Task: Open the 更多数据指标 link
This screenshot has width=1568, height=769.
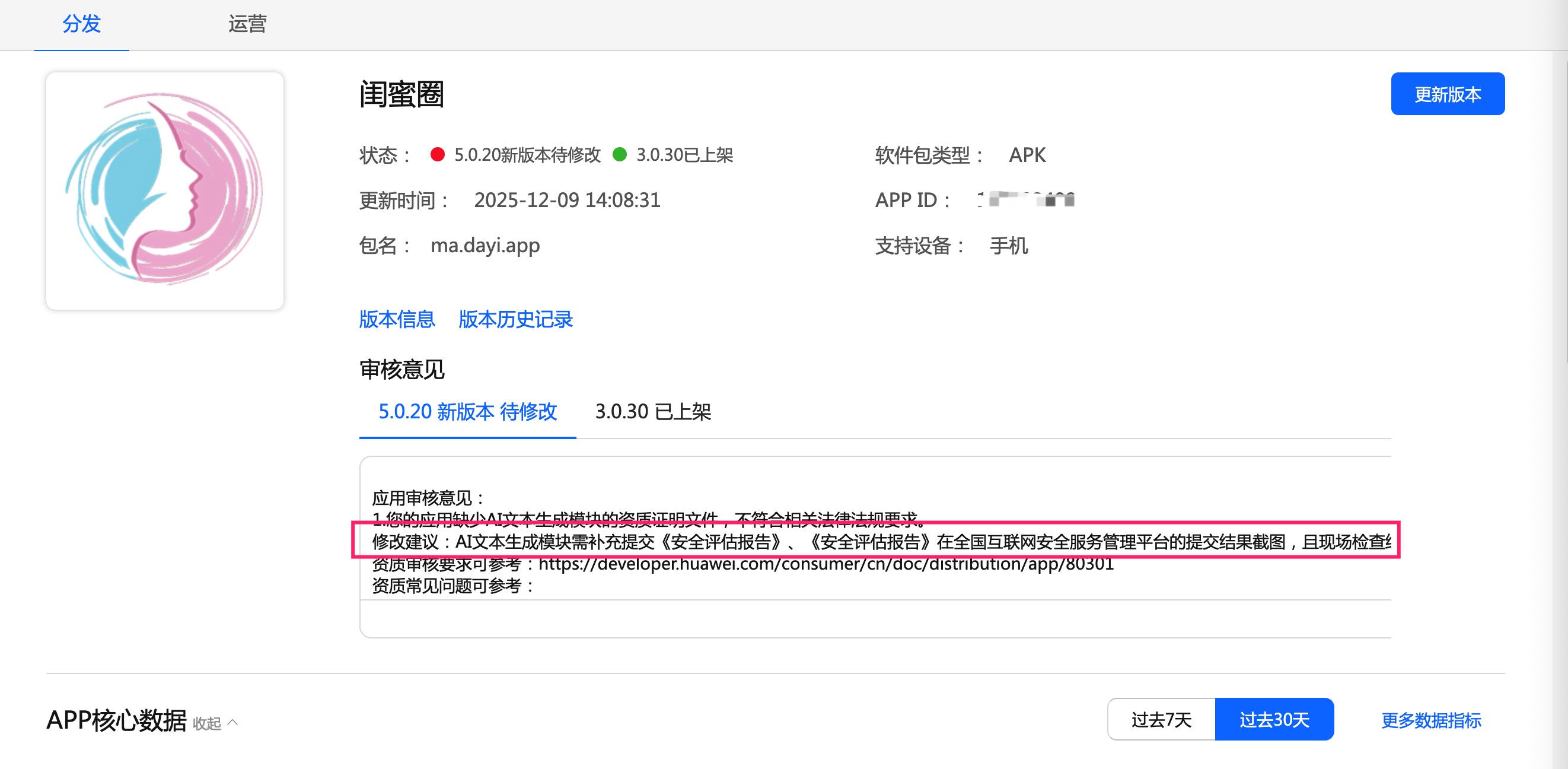Action: point(1430,720)
